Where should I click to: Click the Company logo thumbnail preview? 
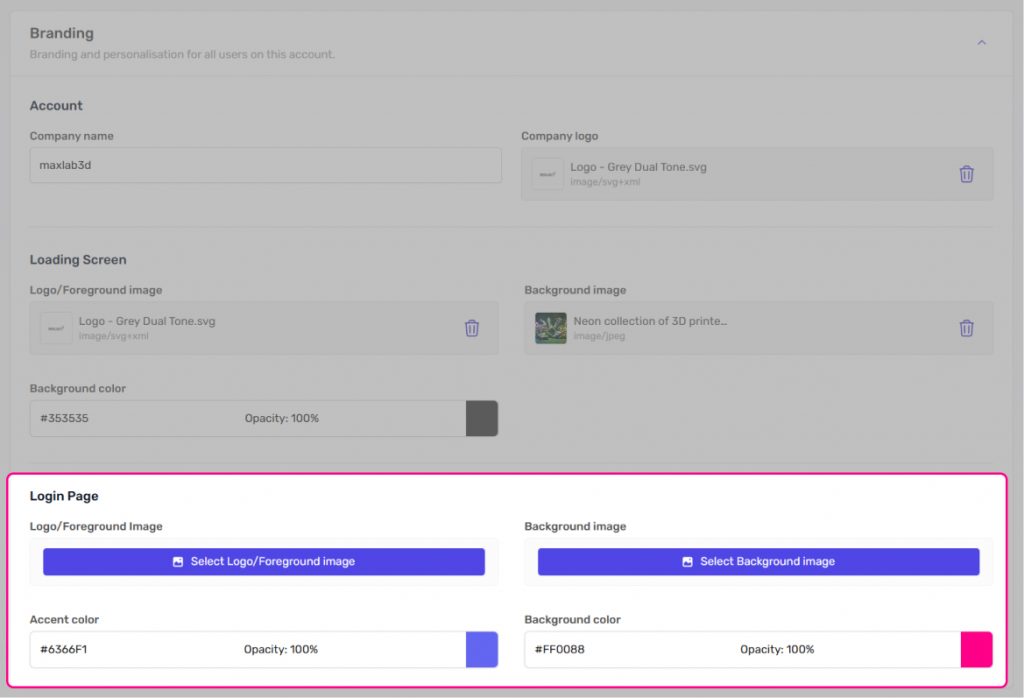547,174
